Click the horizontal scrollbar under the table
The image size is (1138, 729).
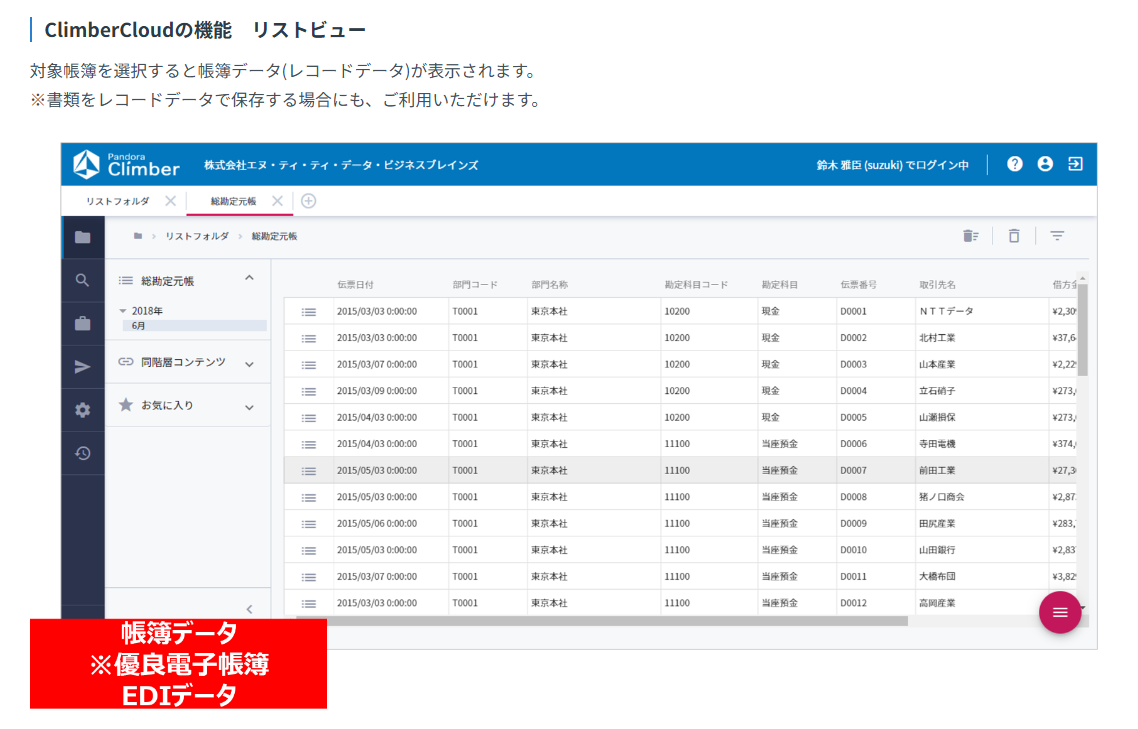[x=600, y=621]
